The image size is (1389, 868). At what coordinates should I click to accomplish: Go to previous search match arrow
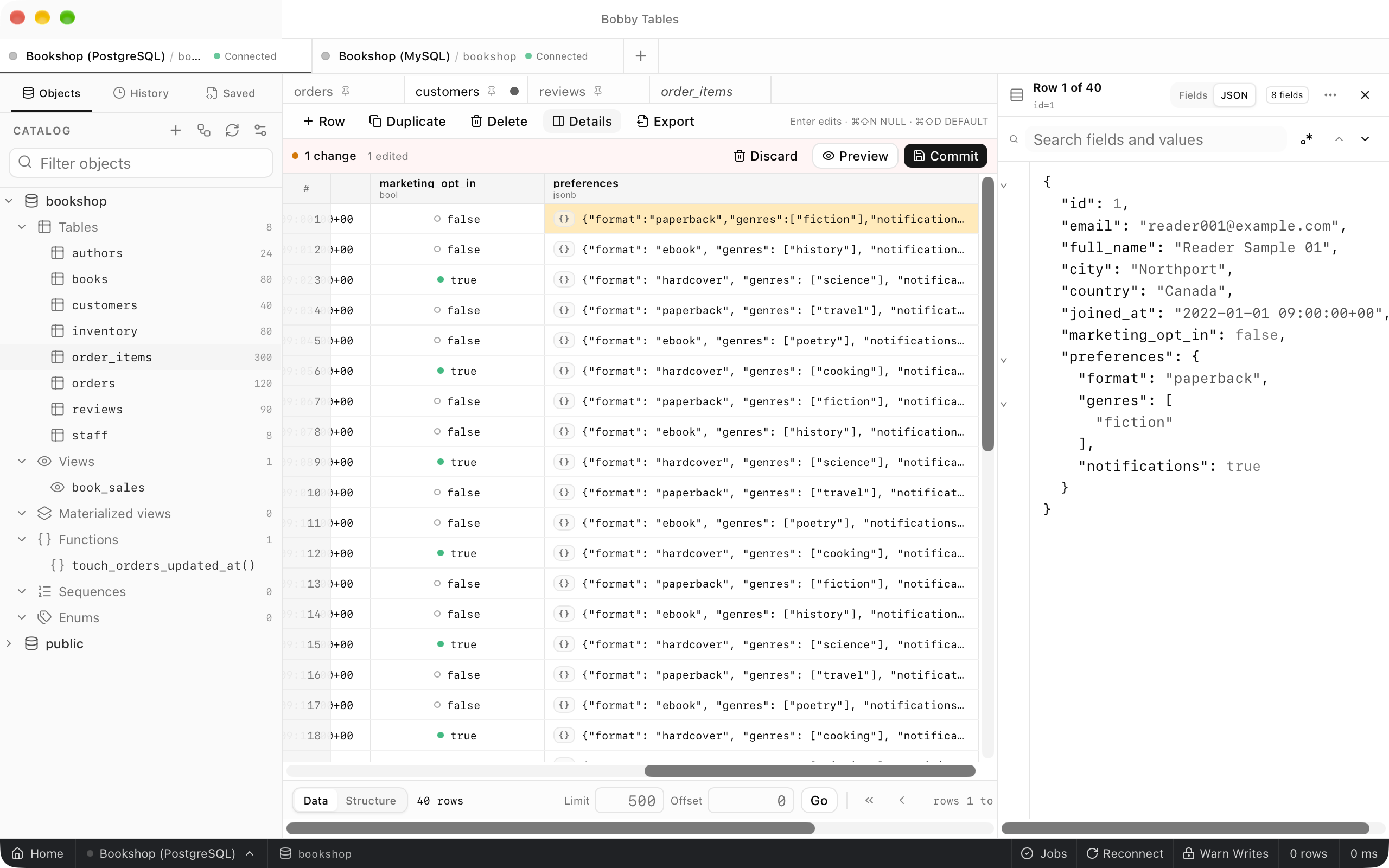tap(1339, 139)
